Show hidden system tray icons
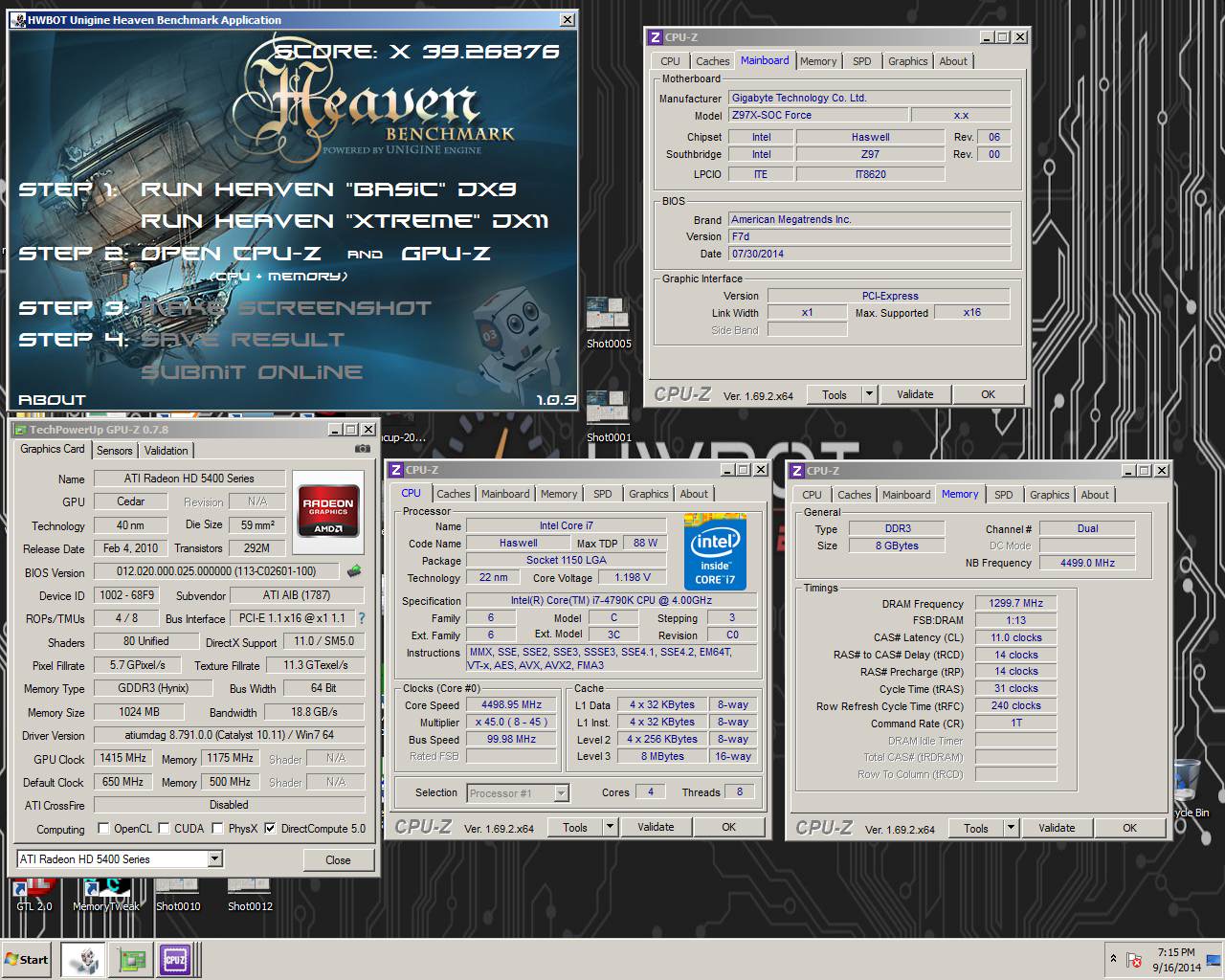 [1113, 958]
